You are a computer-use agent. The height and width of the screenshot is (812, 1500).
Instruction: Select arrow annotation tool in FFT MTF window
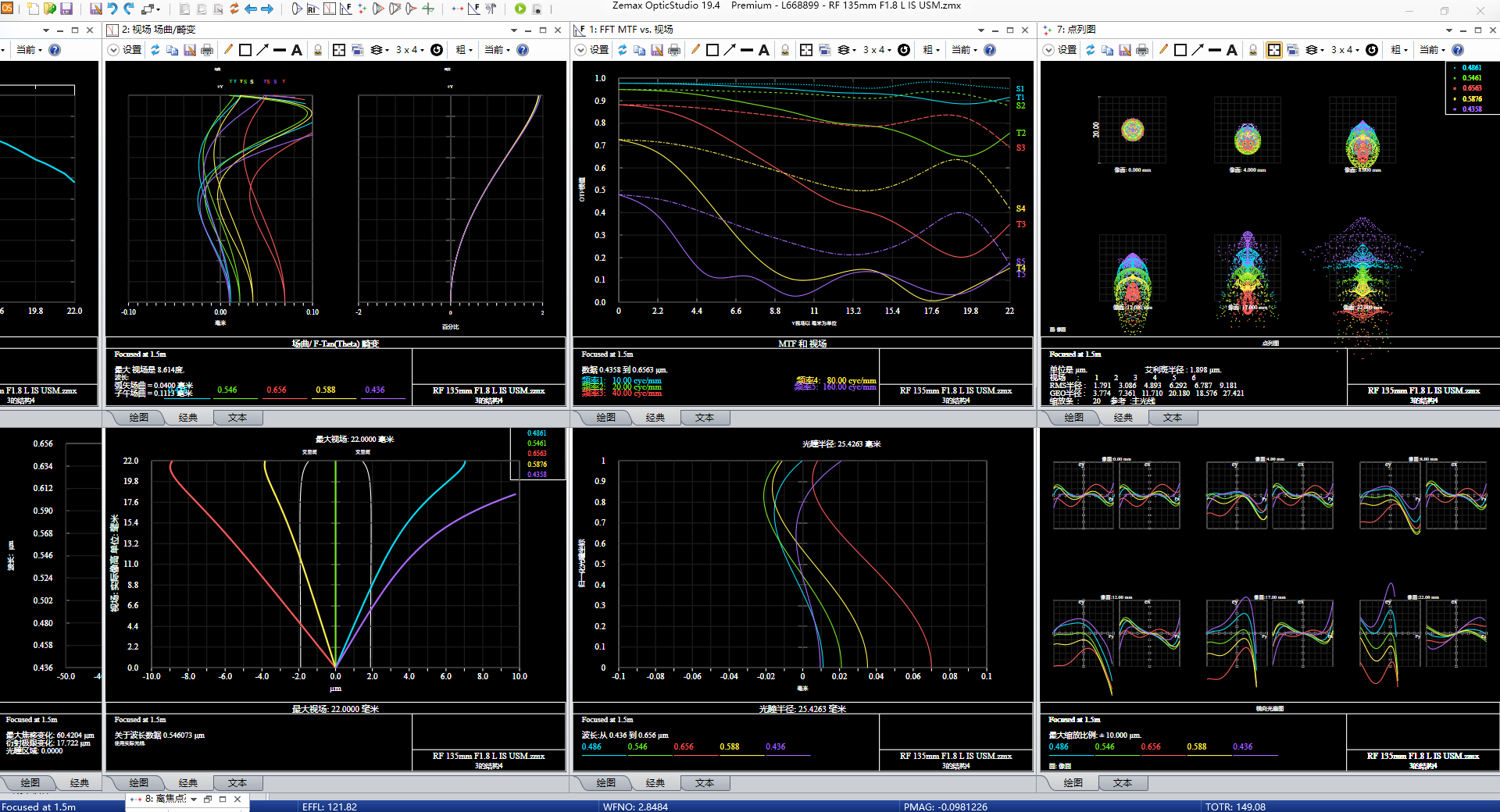tap(730, 49)
